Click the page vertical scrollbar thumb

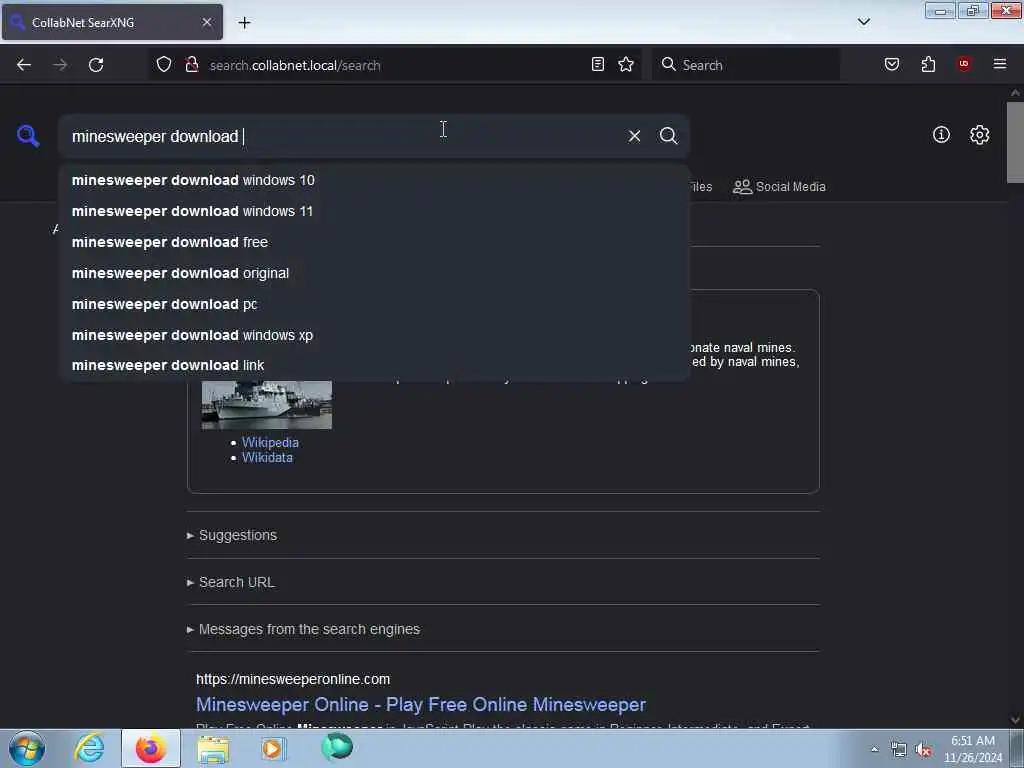point(1015,142)
